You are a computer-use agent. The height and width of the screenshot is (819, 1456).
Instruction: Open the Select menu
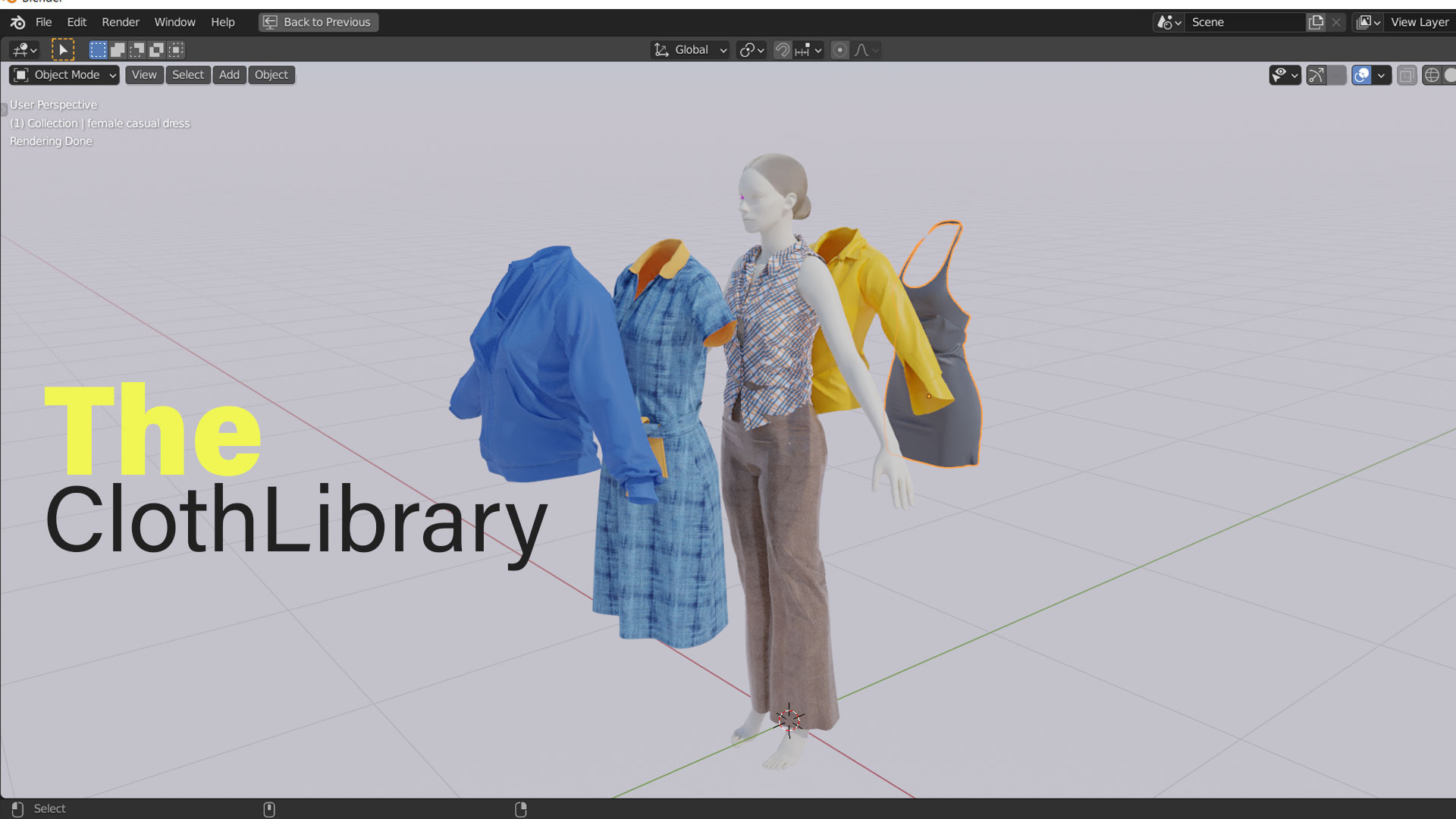click(x=187, y=74)
